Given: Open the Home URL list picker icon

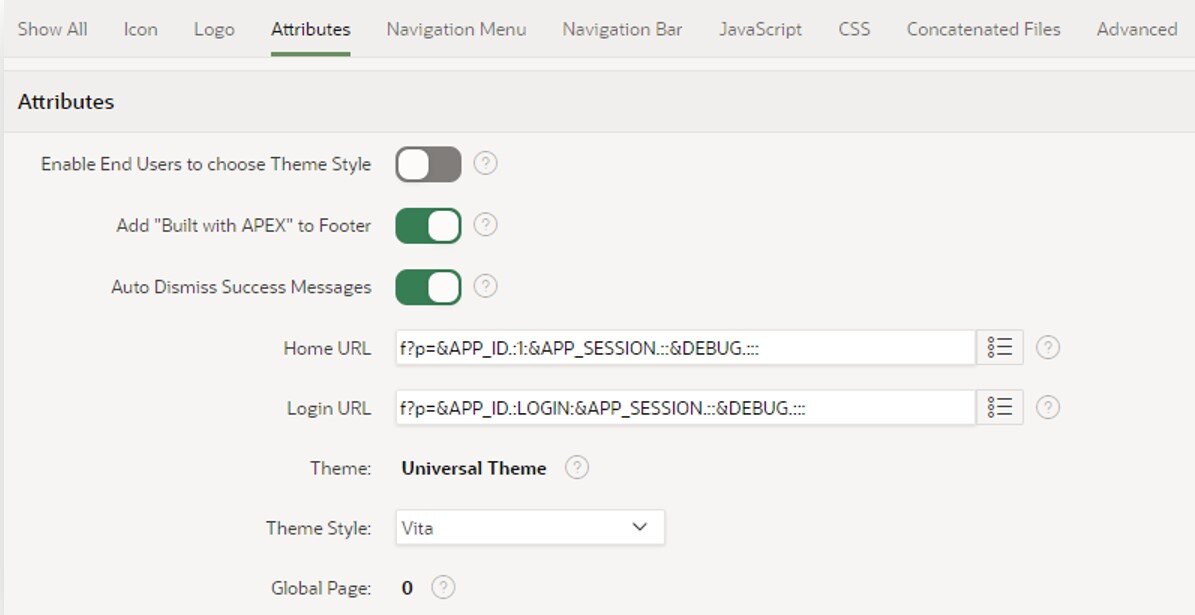Looking at the screenshot, I should coord(999,348).
